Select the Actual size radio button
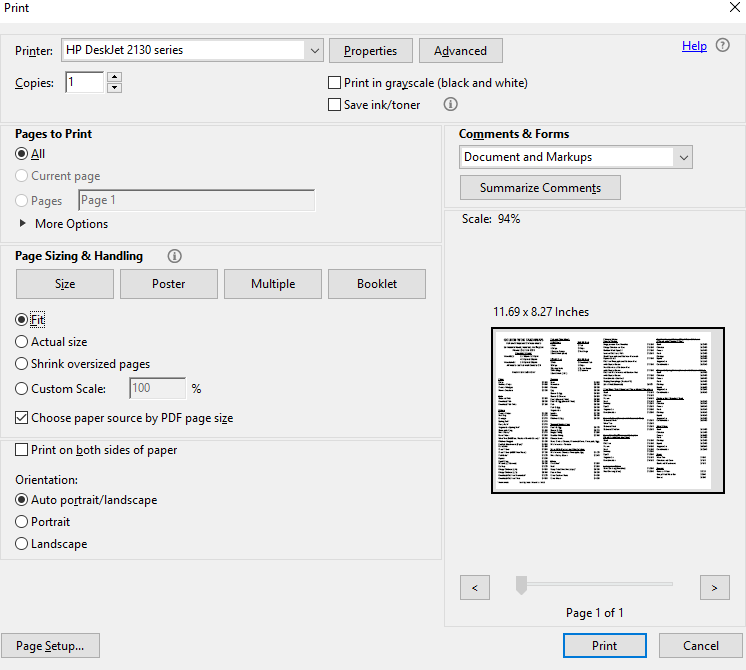This screenshot has height=670, width=746. (23, 342)
